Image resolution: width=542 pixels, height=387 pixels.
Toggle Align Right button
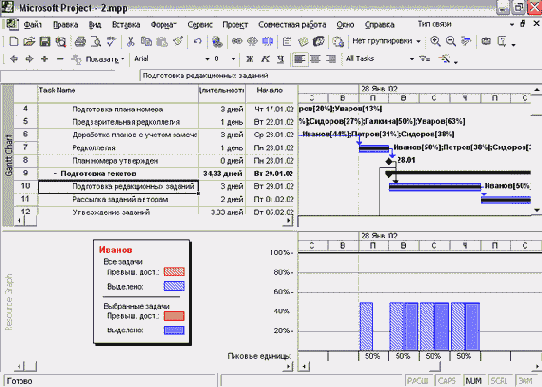331,59
